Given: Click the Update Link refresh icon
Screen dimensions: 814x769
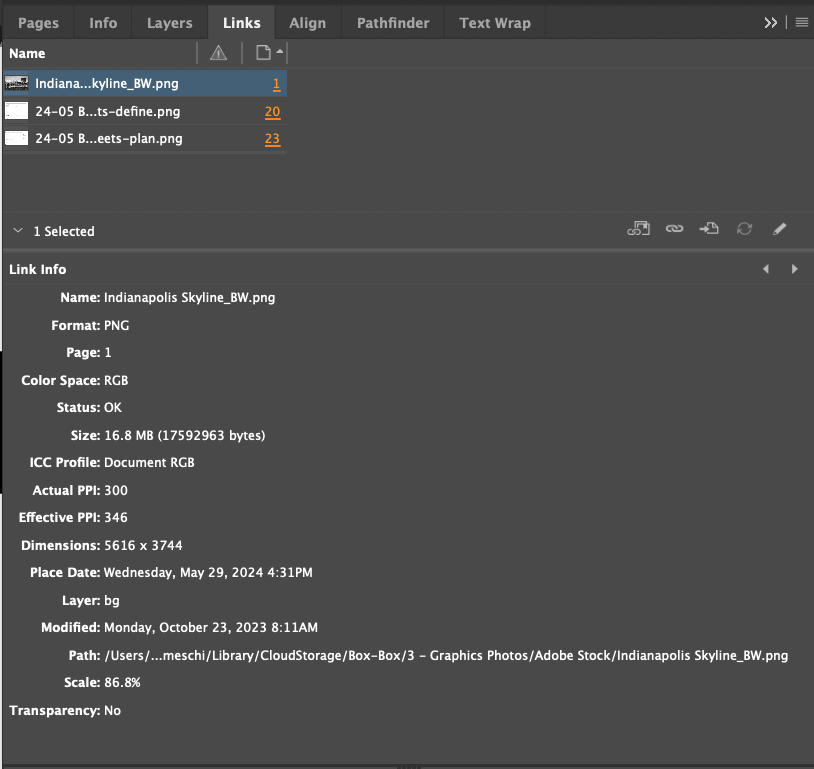Looking at the screenshot, I should point(744,228).
